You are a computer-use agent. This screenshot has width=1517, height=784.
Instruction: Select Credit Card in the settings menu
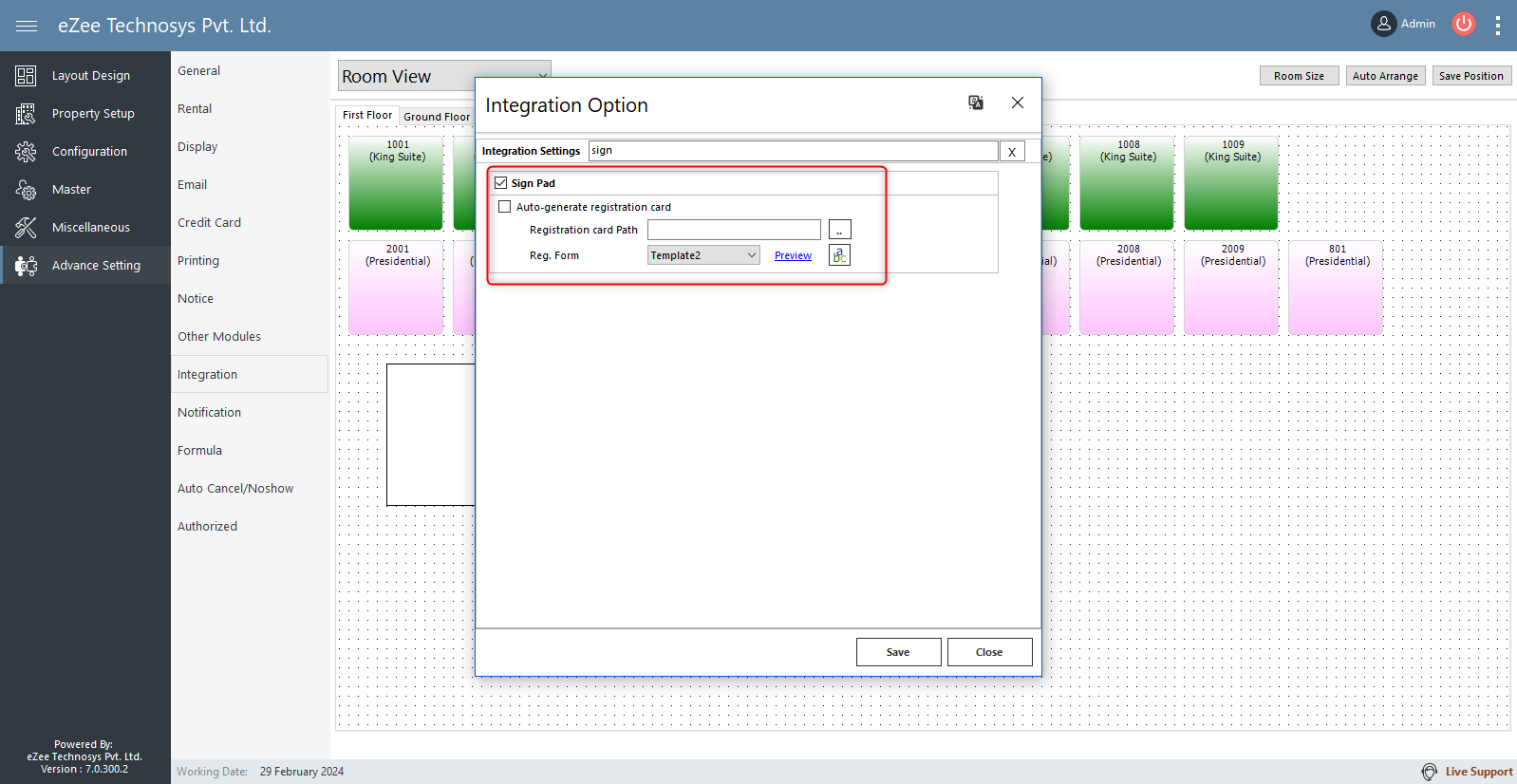click(209, 223)
